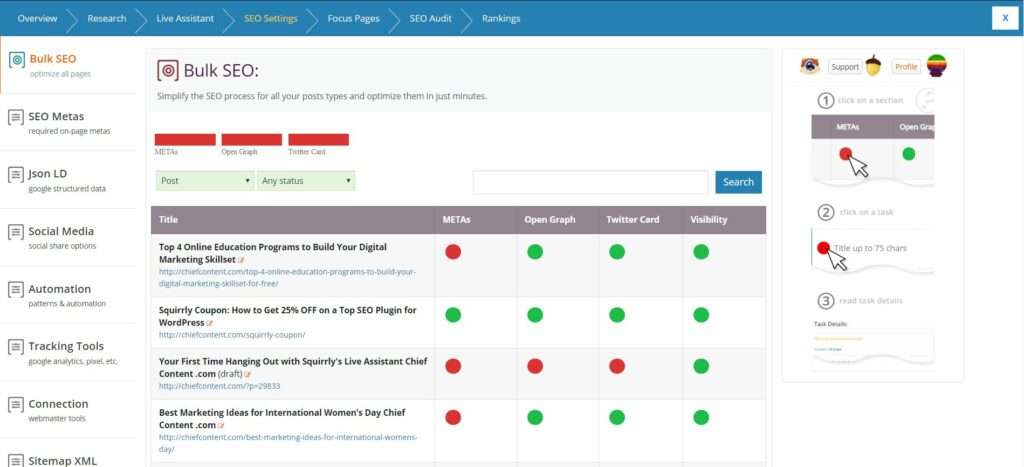Click the edit icon after Best Marketing Ideas title
Image resolution: width=1024 pixels, height=467 pixels.
click(221, 426)
